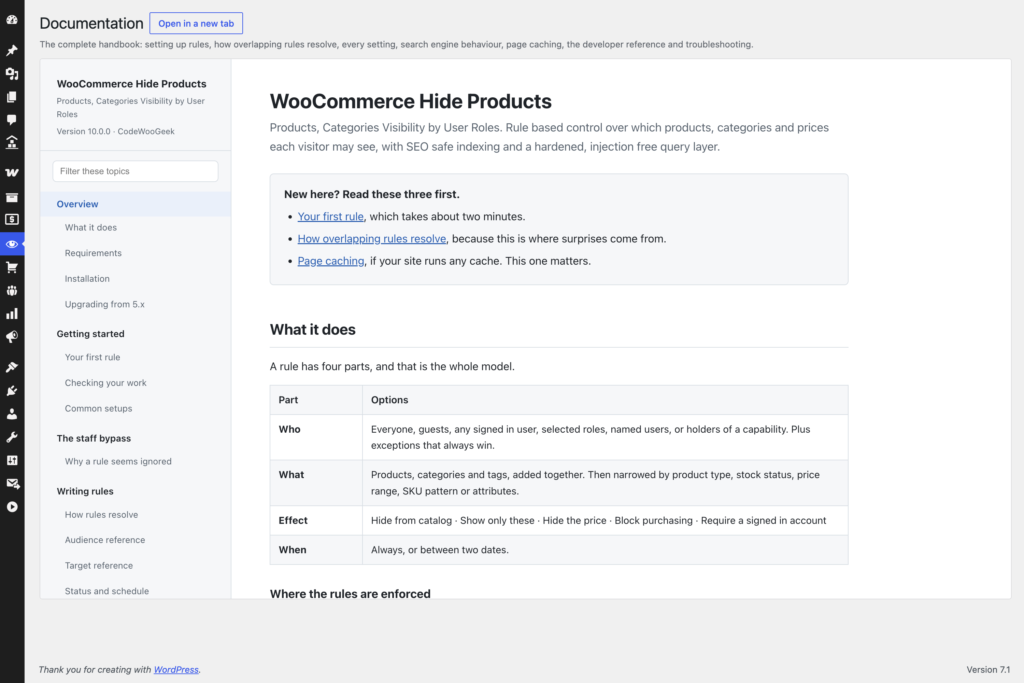Open Media library camera-music icon
Screen dimensions: 1024x683
point(12,74)
